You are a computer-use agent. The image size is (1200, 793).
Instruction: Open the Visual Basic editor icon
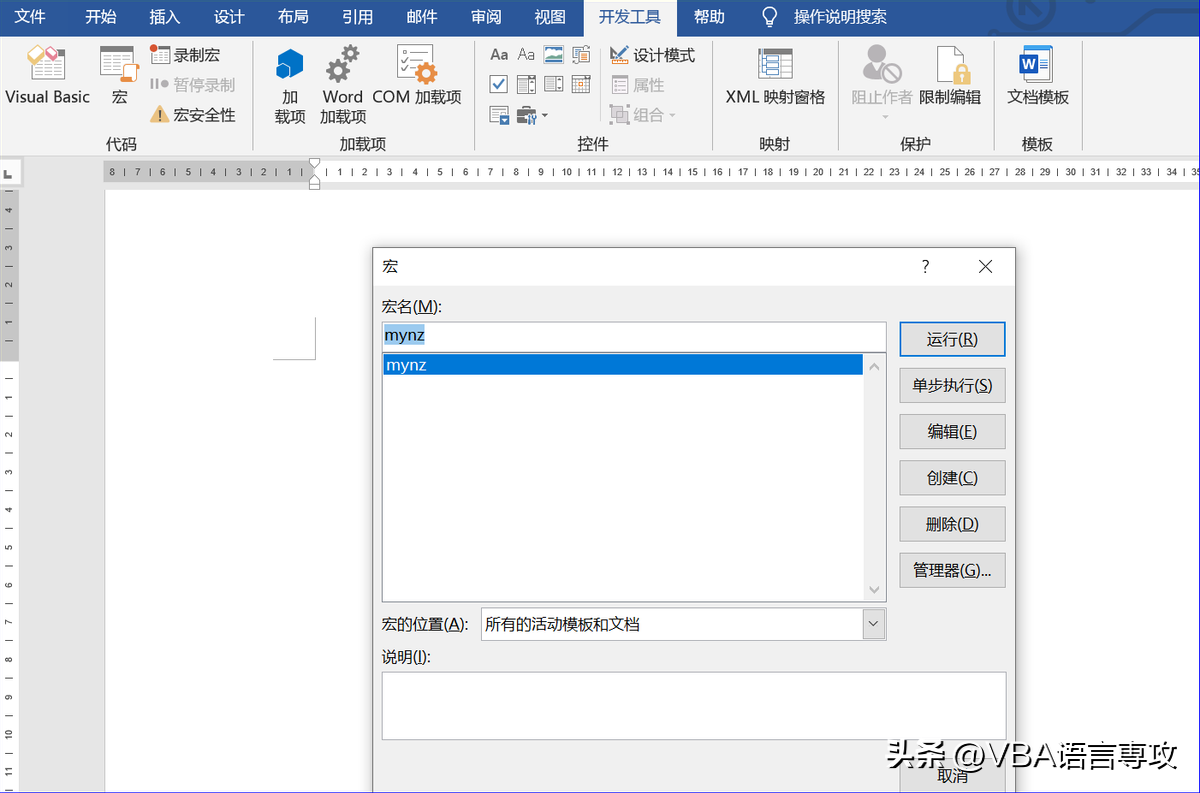click(x=47, y=75)
